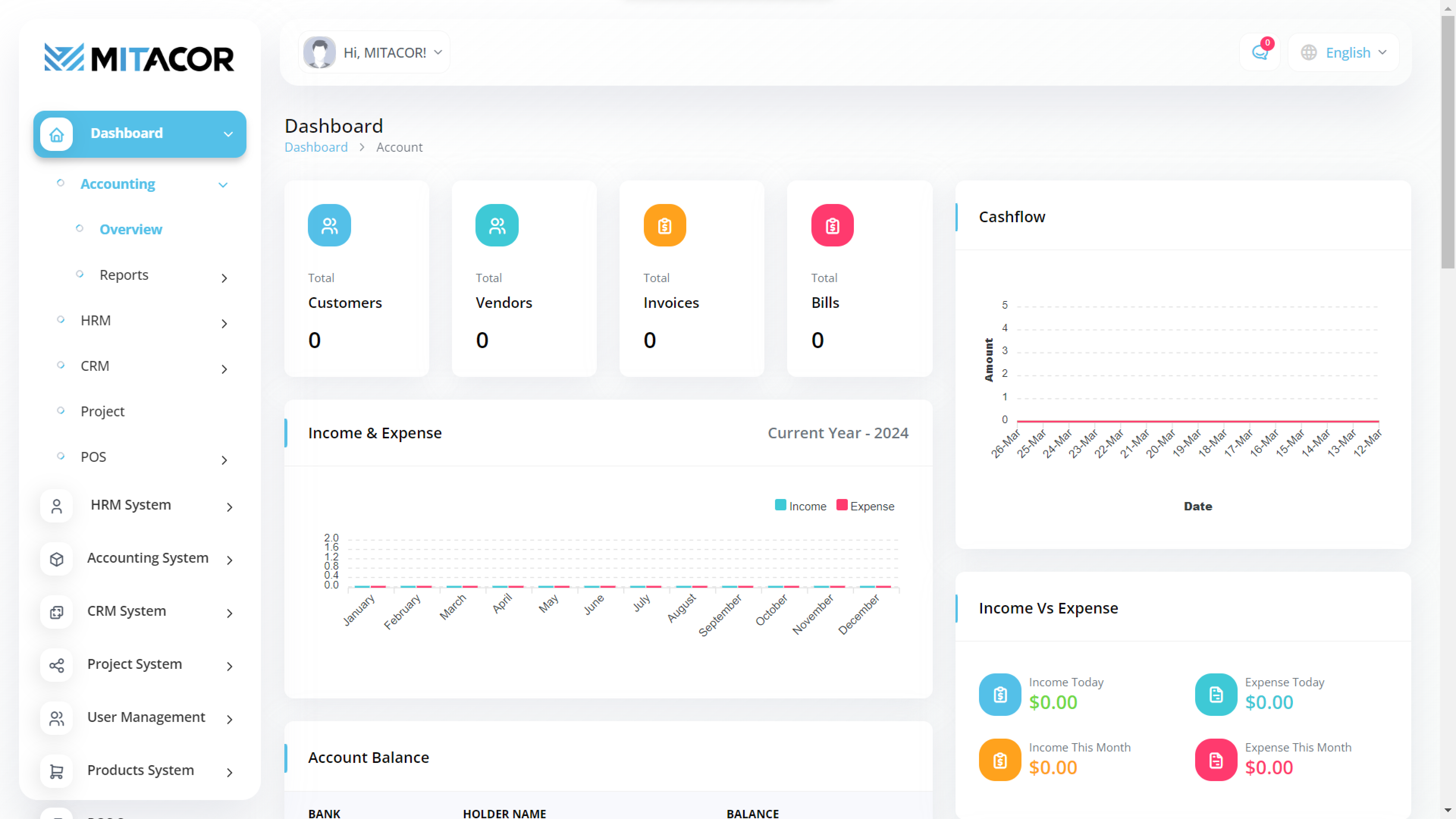The height and width of the screenshot is (819, 1456).
Task: Click the pink Total Bills icon
Action: [x=832, y=226]
